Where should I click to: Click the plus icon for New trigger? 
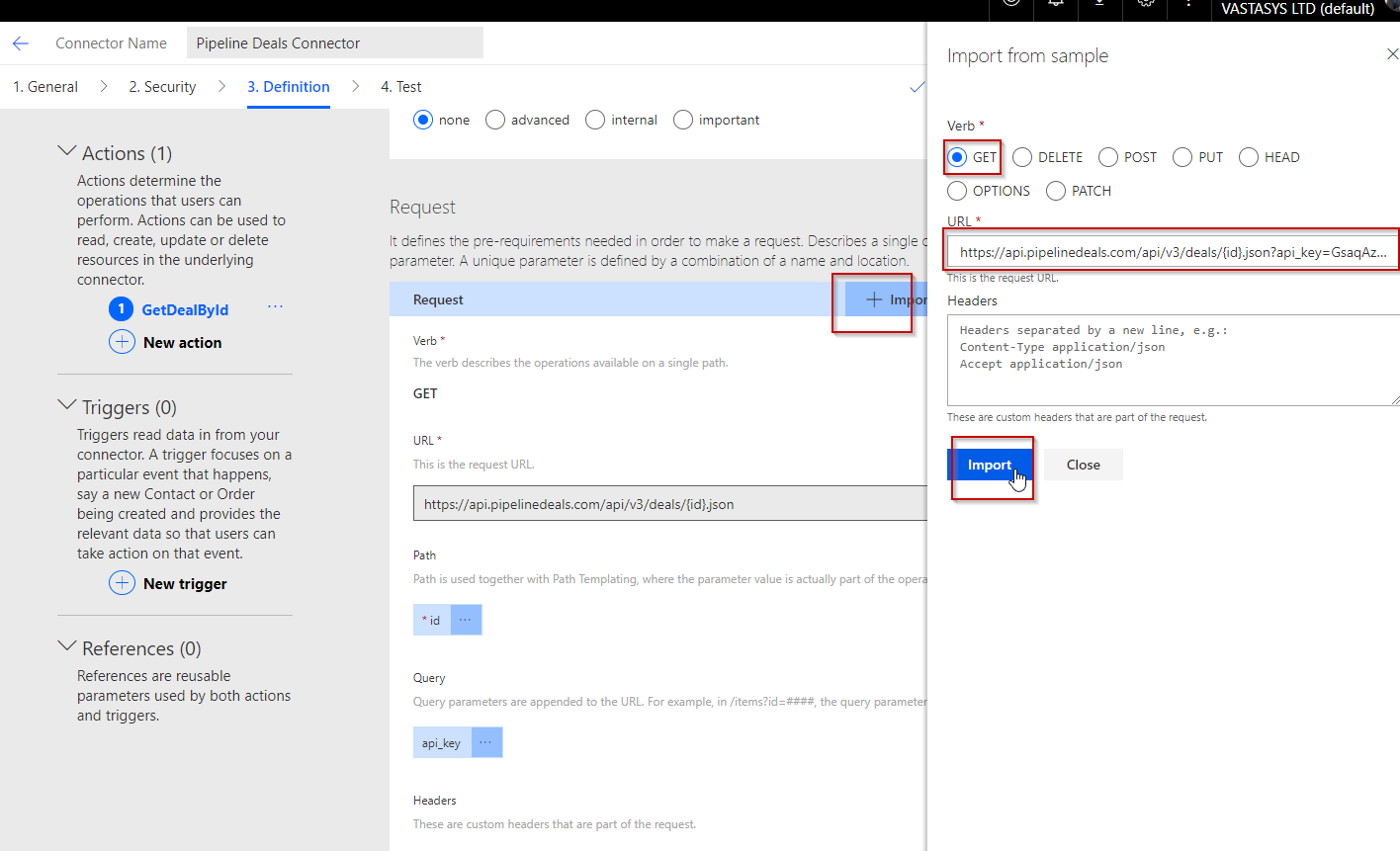click(122, 583)
